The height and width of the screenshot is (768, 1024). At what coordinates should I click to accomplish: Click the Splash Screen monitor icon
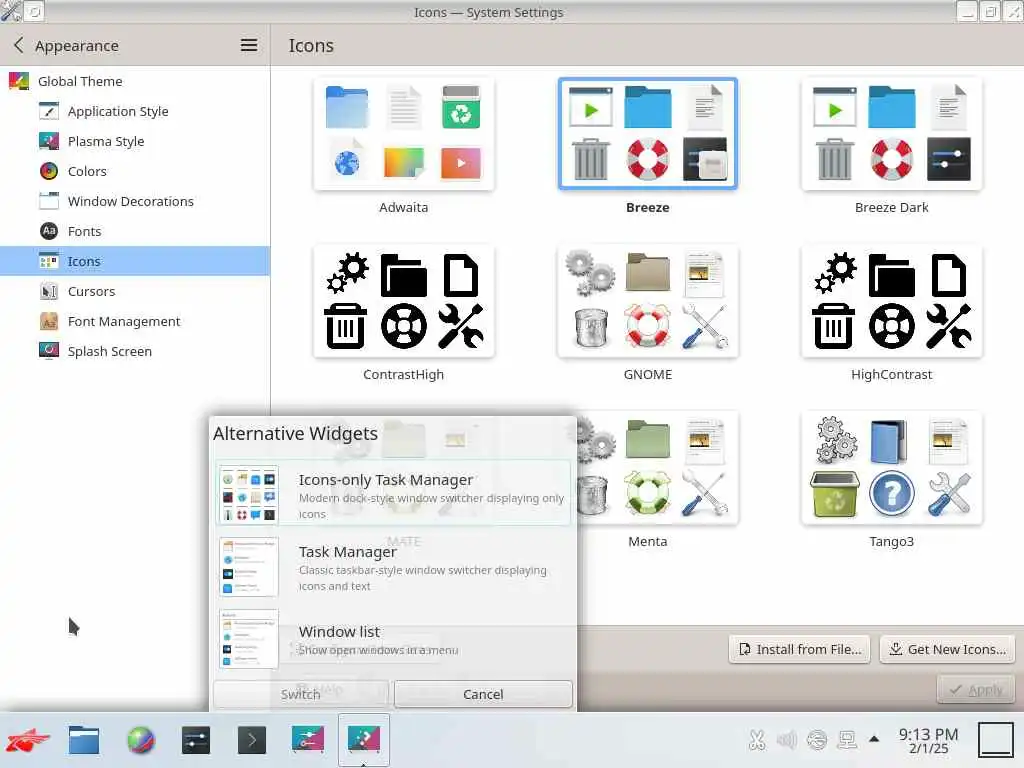pos(49,351)
